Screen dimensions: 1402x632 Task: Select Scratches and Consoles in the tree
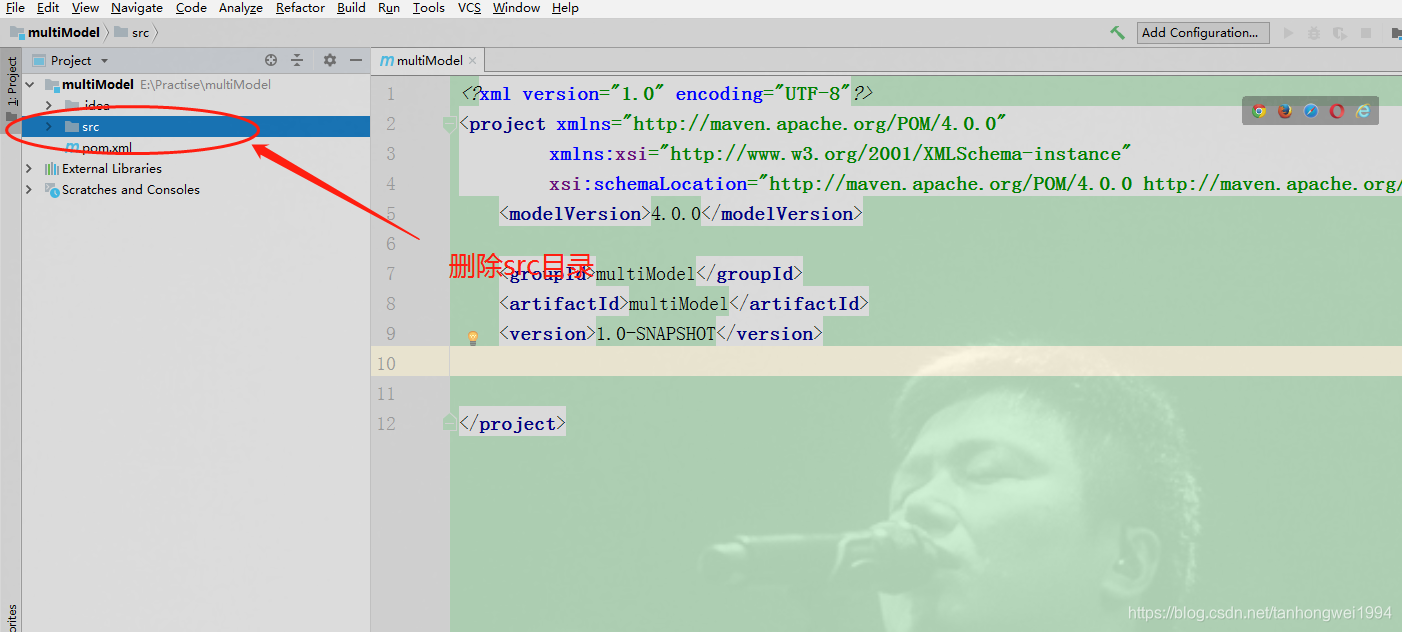pyautogui.click(x=131, y=190)
